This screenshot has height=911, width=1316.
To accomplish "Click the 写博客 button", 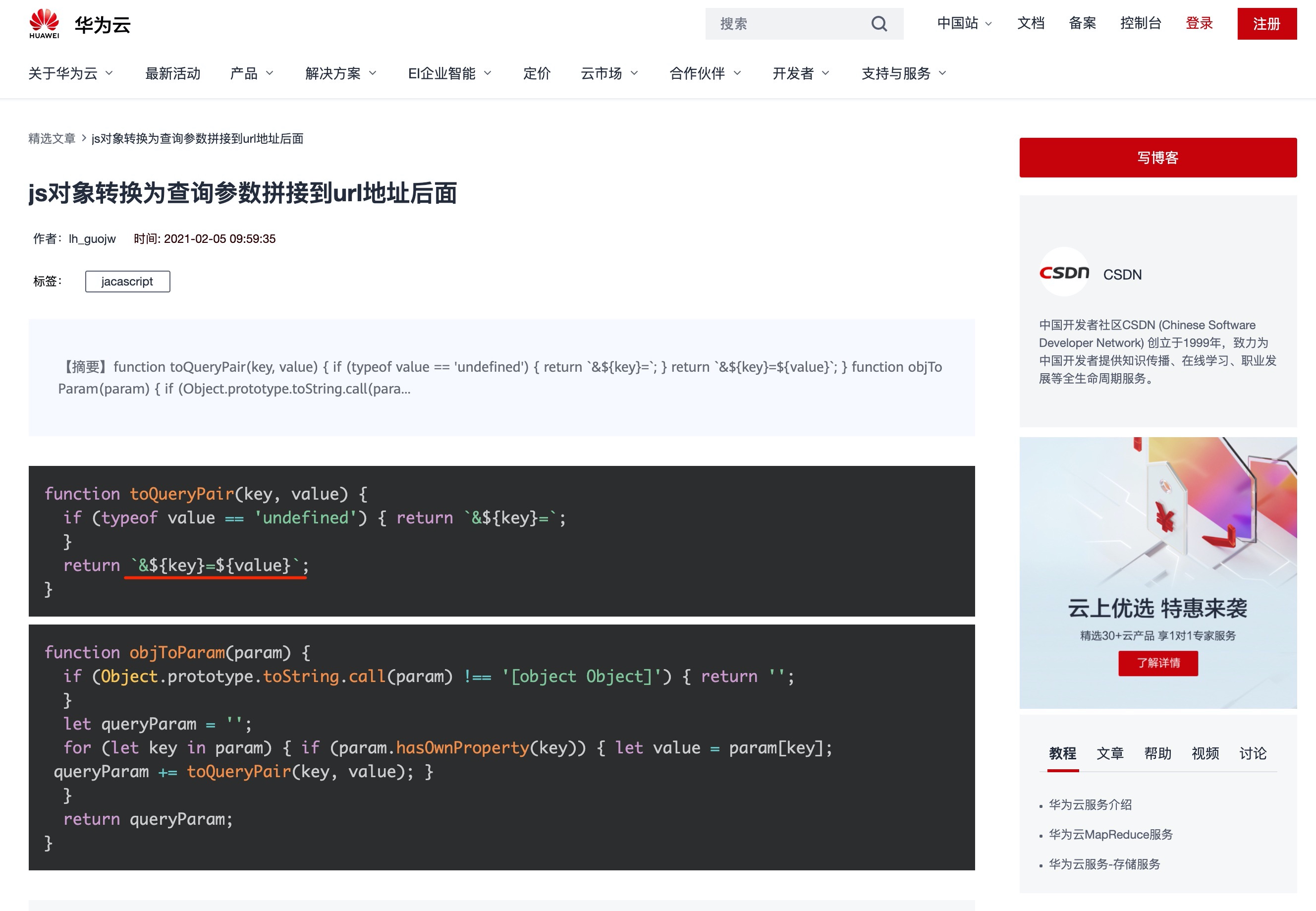I will [1157, 158].
